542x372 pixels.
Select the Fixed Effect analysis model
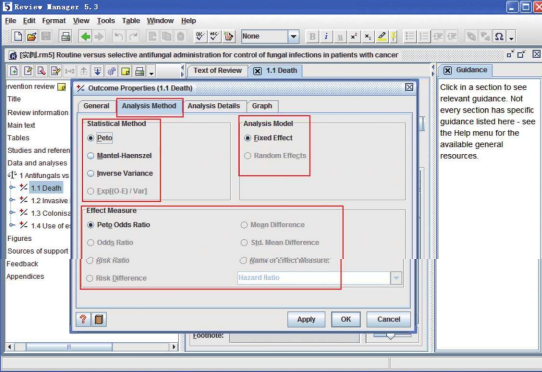point(247,138)
